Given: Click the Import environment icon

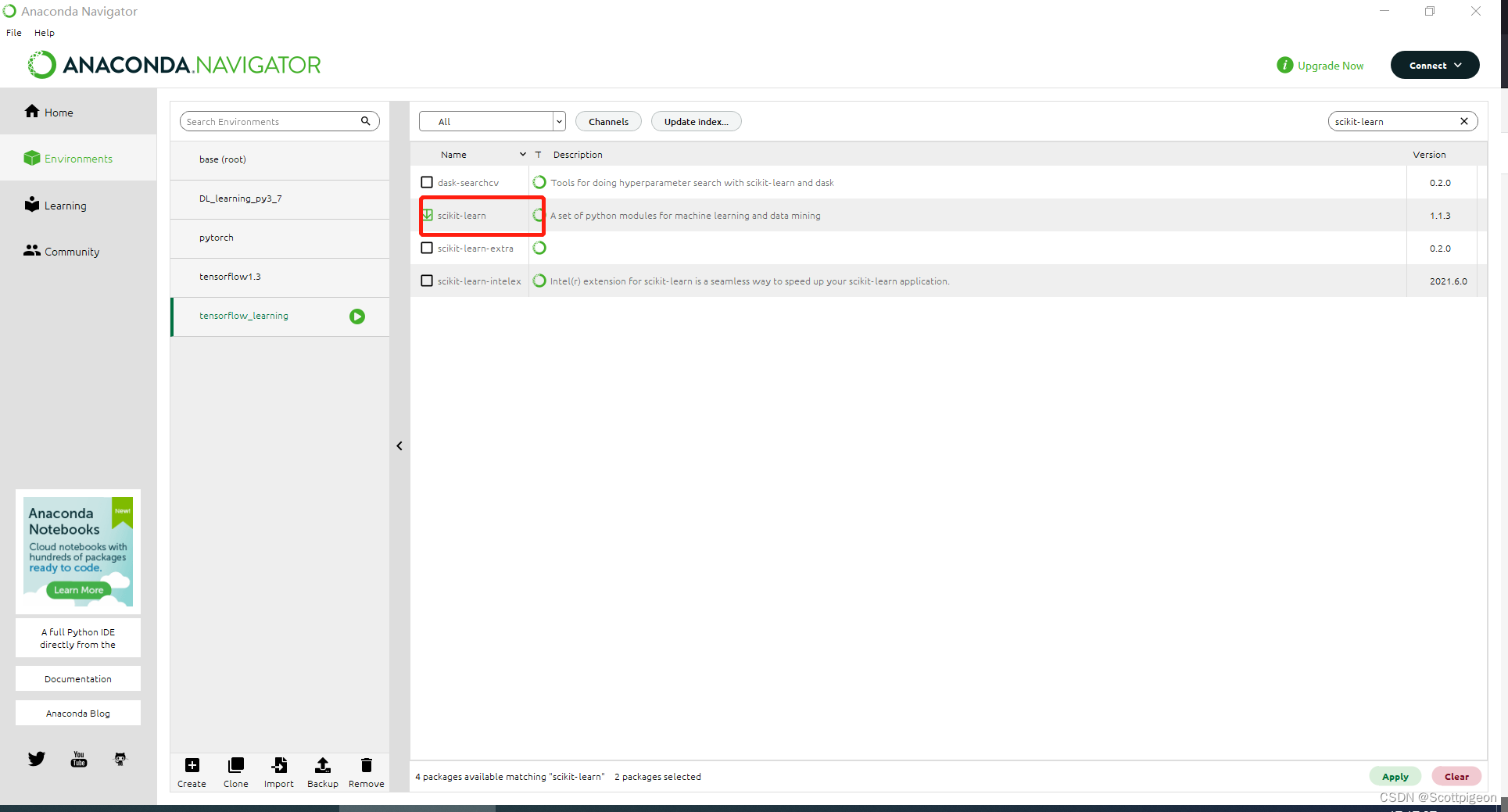Looking at the screenshot, I should [279, 765].
